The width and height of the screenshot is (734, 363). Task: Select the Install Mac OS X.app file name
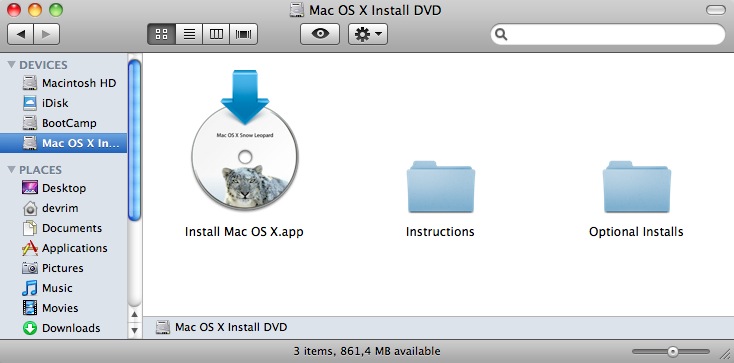[x=244, y=231]
